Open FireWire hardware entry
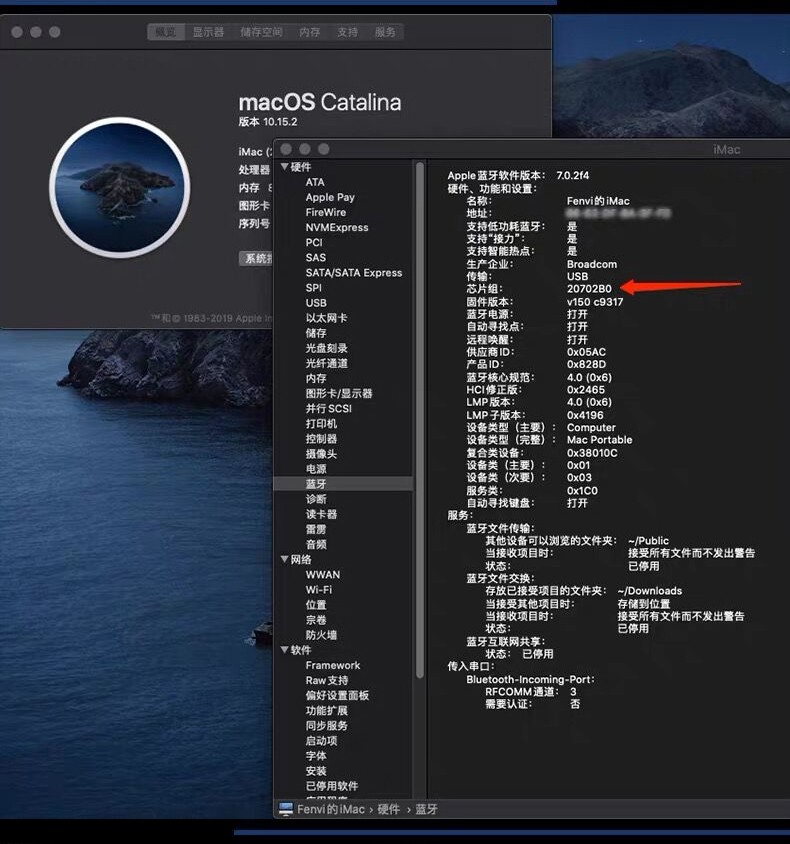The width and height of the screenshot is (790, 844). click(x=326, y=212)
